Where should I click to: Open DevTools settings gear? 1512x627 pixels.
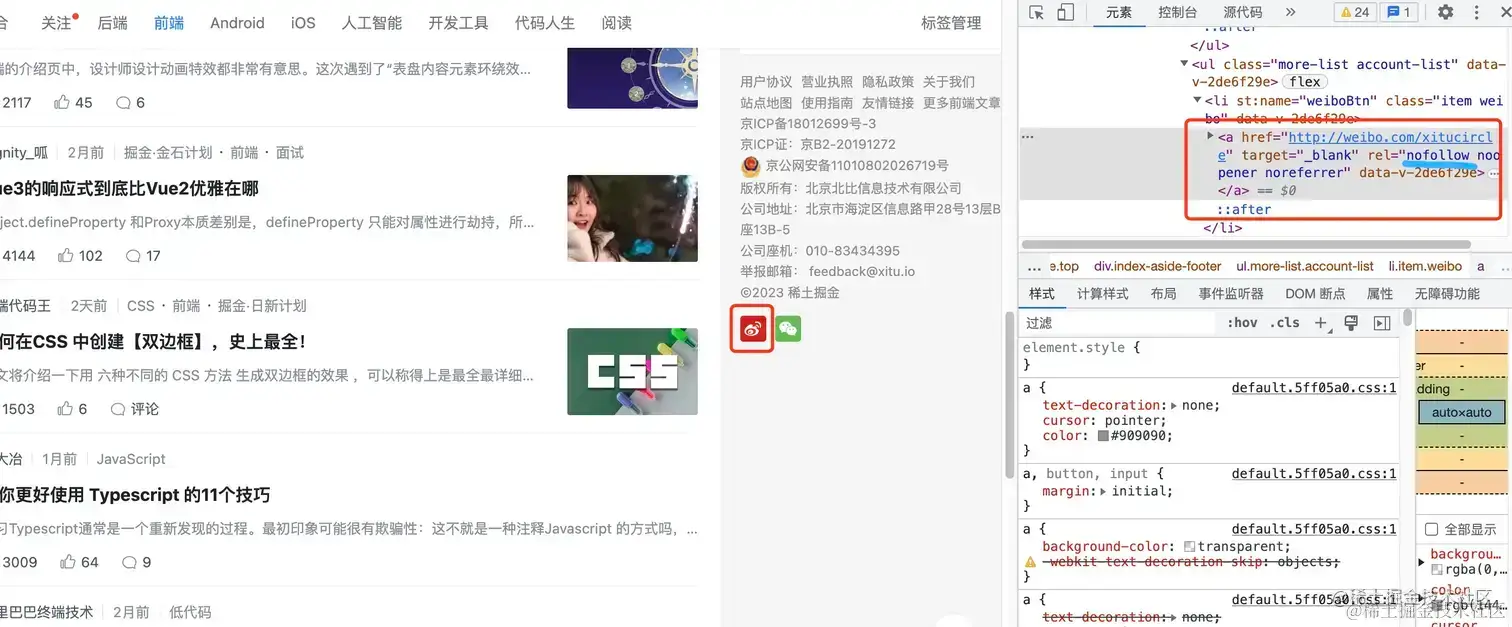pyautogui.click(x=1445, y=12)
